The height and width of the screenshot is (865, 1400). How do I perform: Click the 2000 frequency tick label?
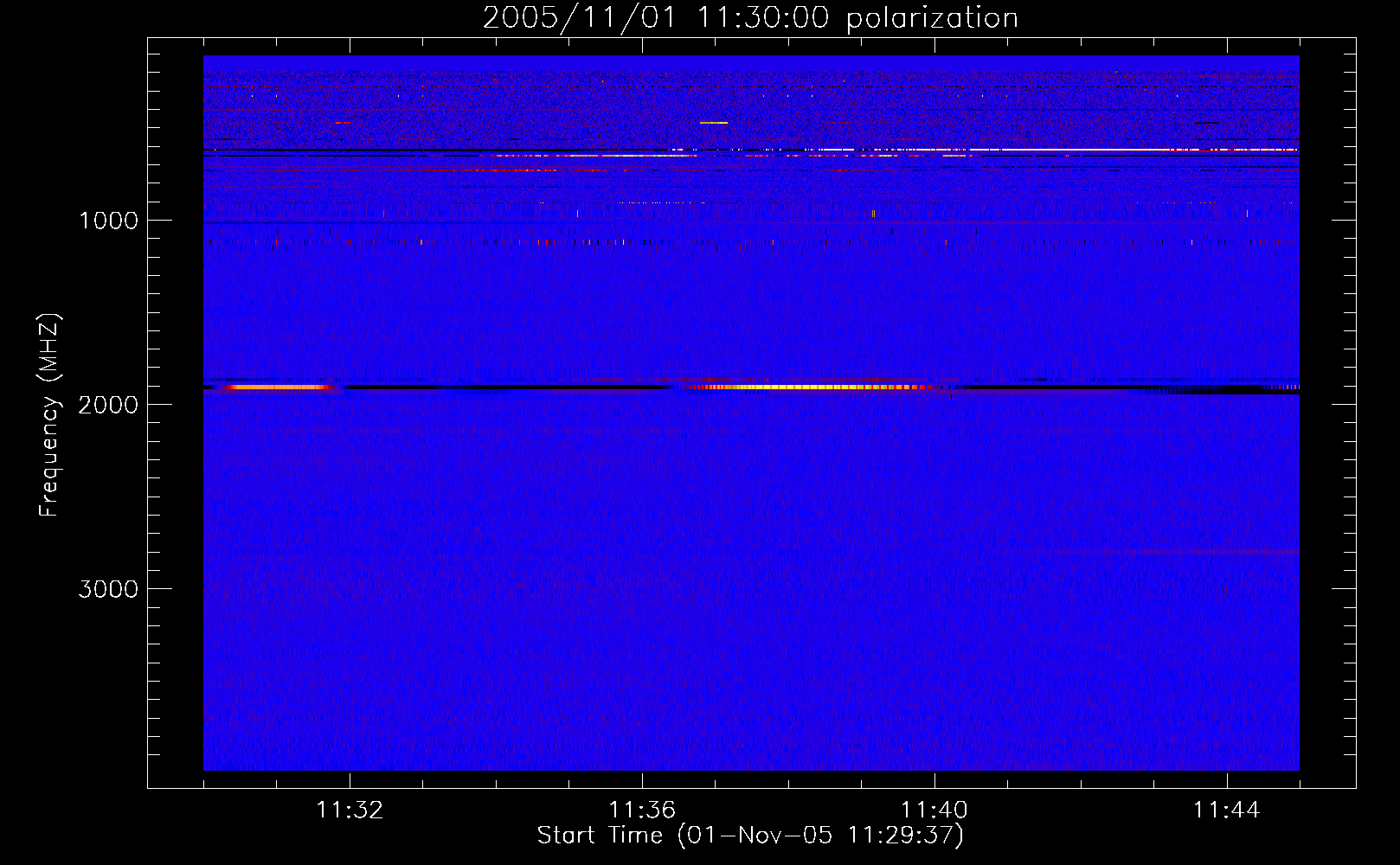(108, 405)
